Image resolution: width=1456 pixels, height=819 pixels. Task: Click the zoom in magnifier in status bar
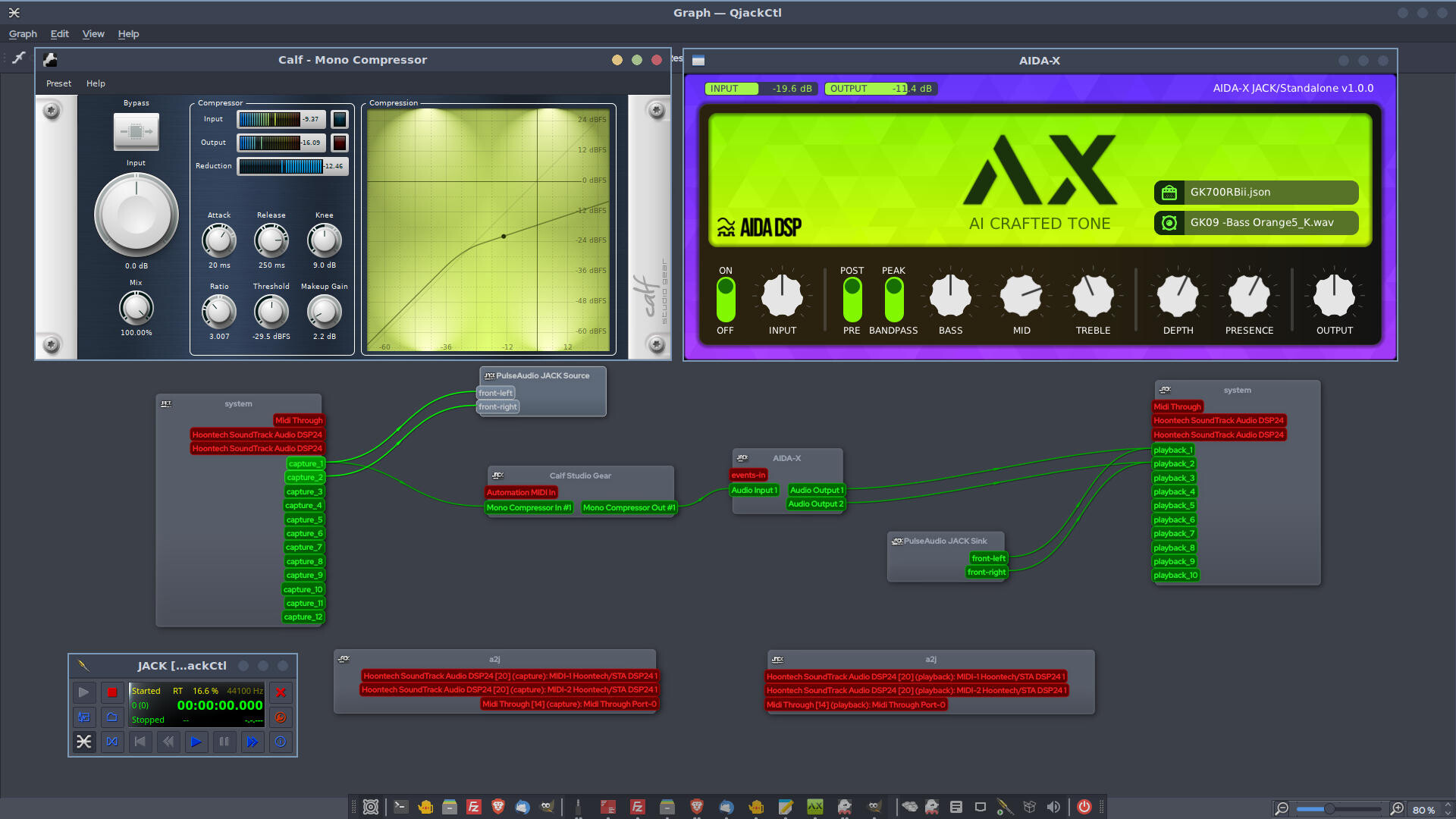tap(1397, 809)
